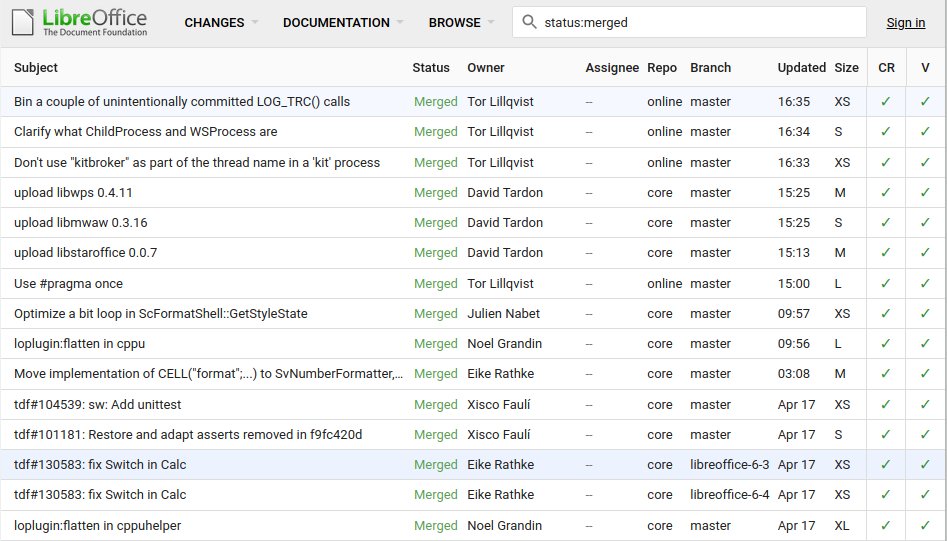
Task: Click the Status column header
Action: pos(431,68)
